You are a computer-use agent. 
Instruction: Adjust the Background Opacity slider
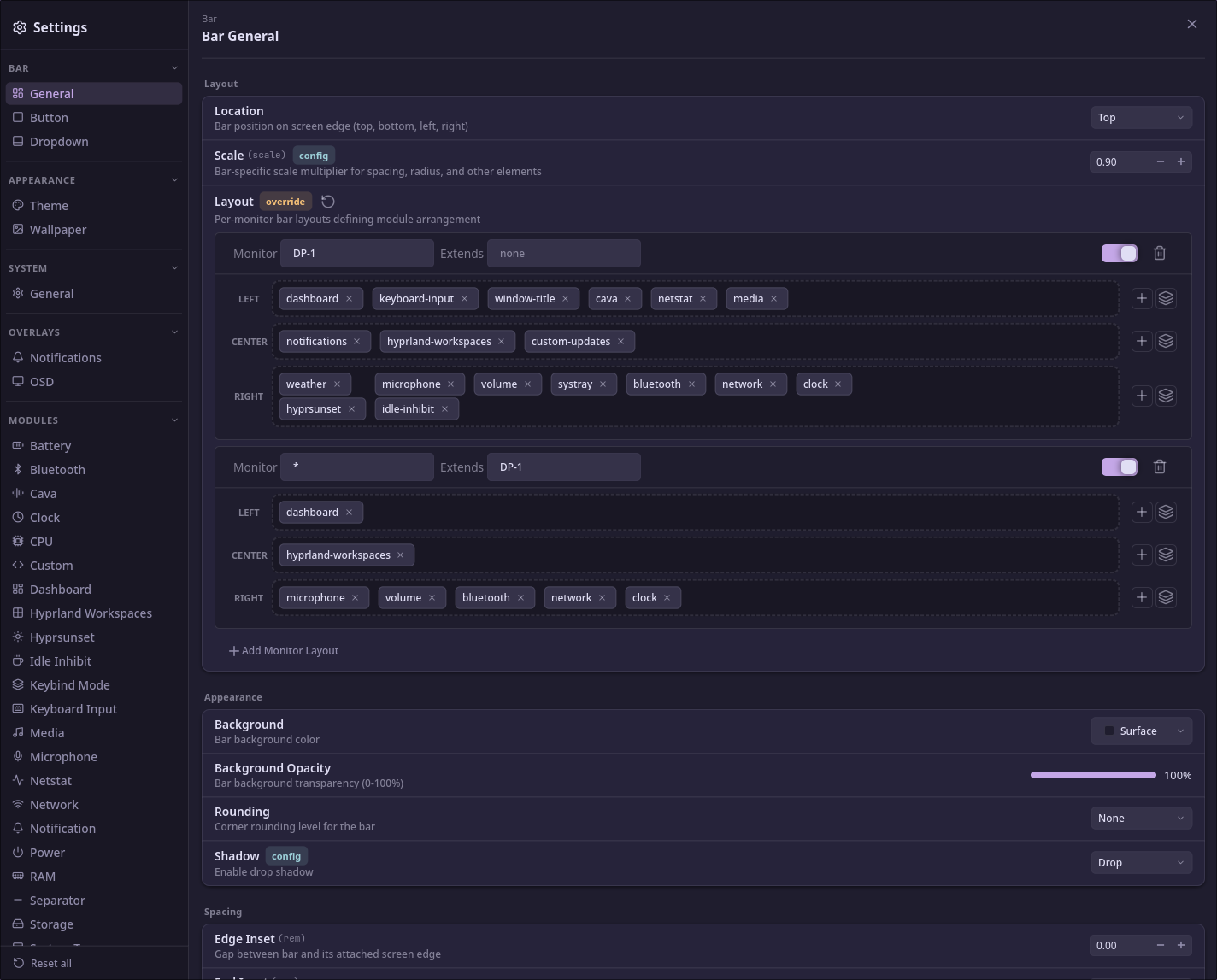(x=1093, y=775)
